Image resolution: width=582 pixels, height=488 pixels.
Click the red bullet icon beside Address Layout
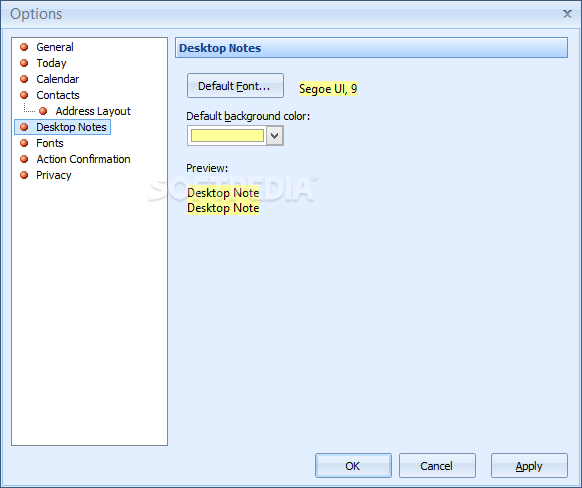pyautogui.click(x=43, y=111)
